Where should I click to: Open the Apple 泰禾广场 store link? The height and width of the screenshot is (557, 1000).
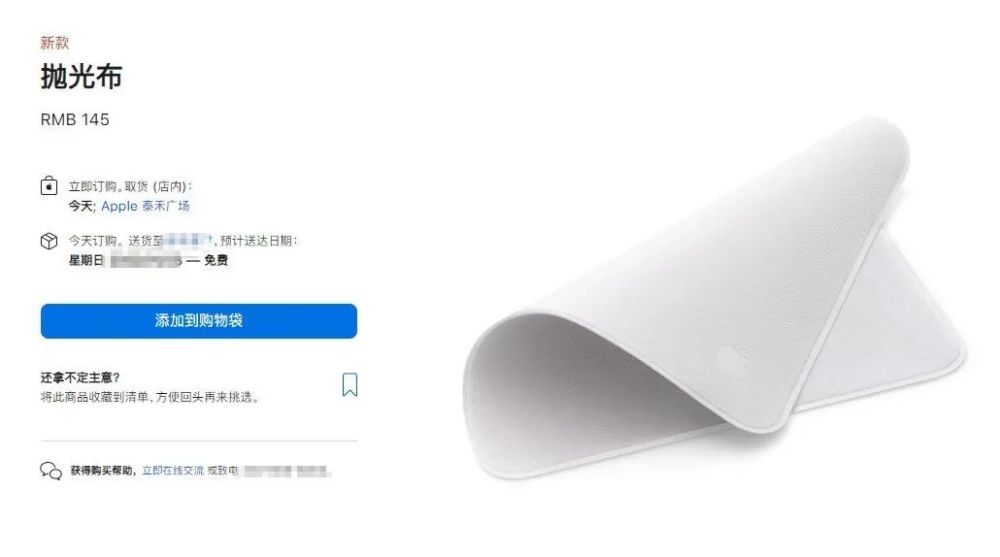click(x=145, y=206)
